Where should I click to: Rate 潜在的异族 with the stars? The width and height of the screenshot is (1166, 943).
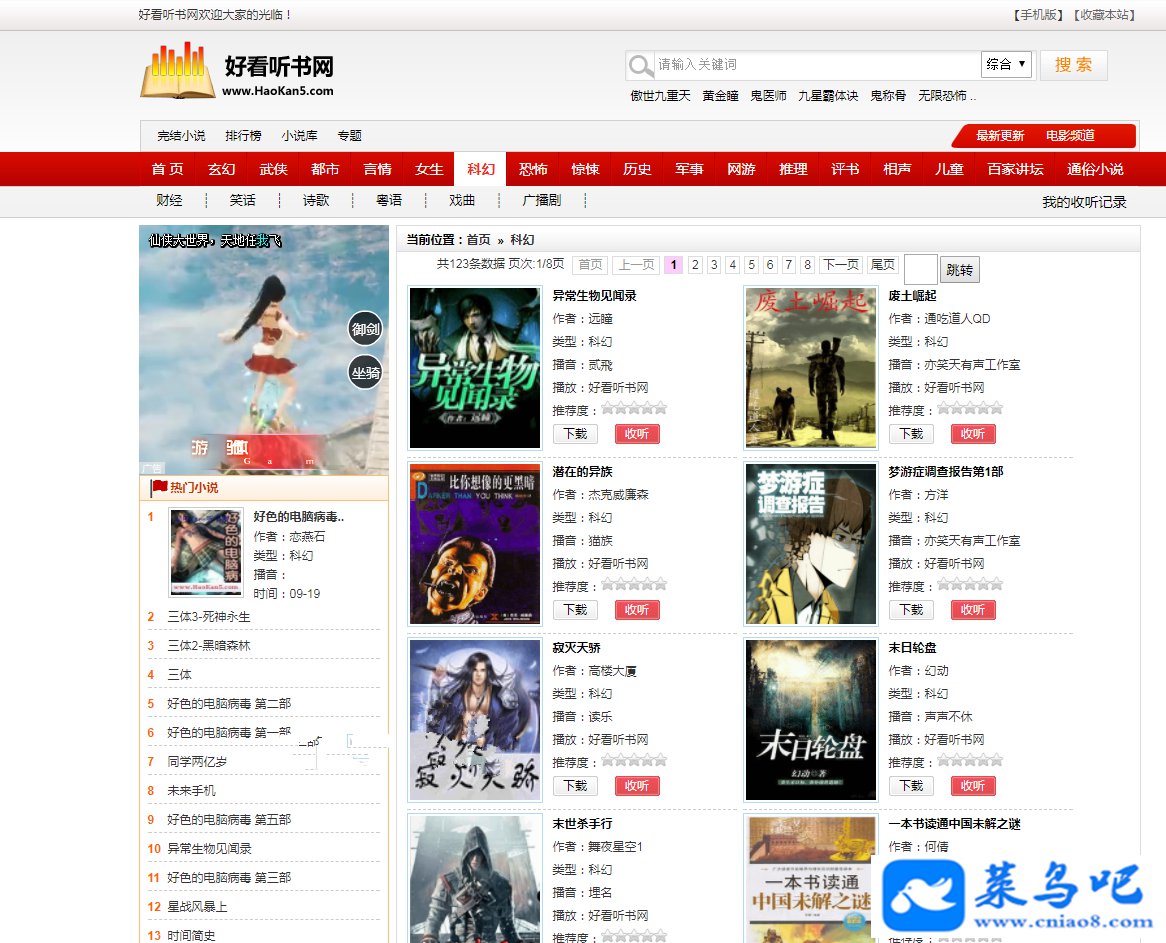point(634,585)
